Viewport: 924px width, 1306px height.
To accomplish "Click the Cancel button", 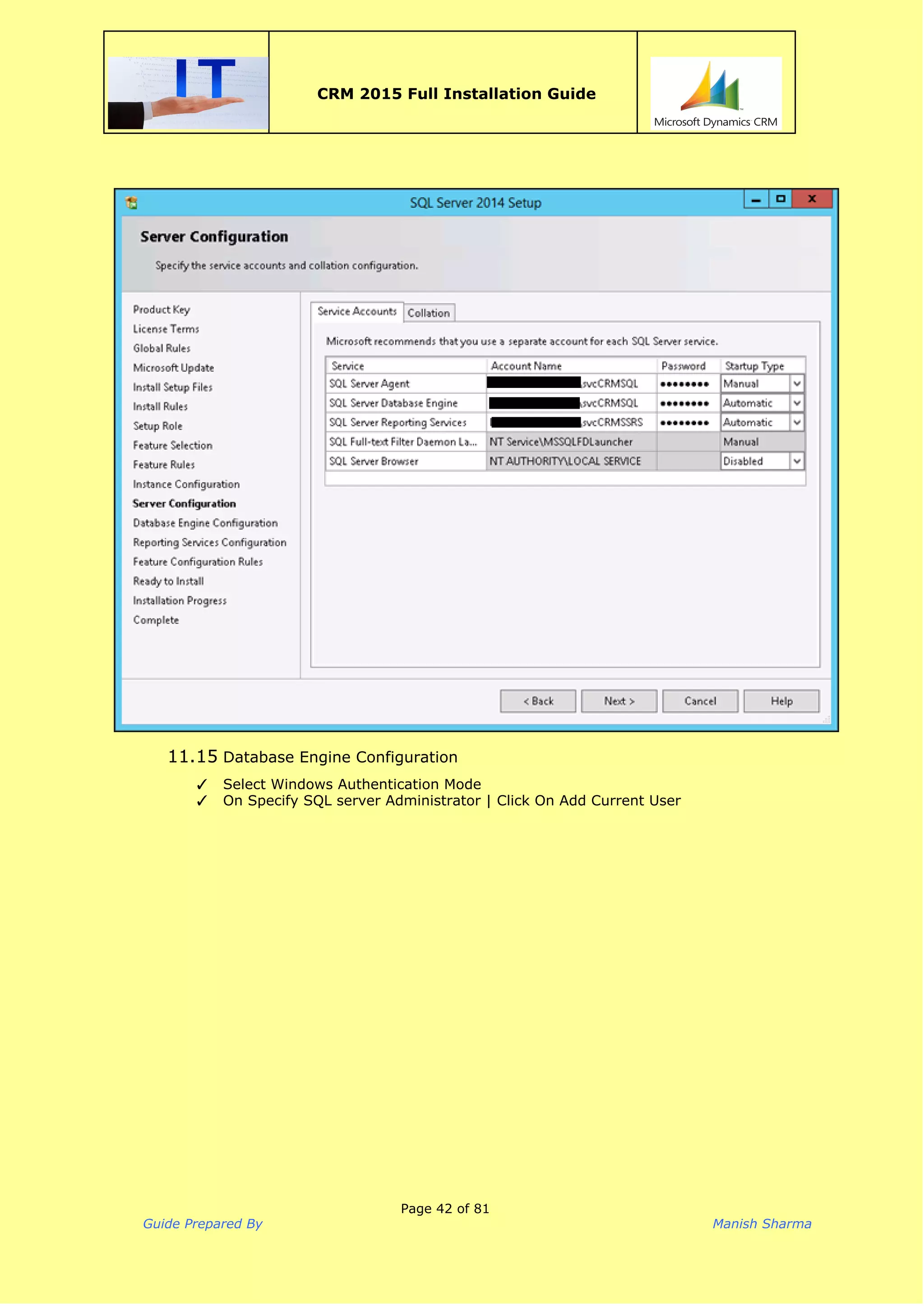I will pyautogui.click(x=700, y=701).
